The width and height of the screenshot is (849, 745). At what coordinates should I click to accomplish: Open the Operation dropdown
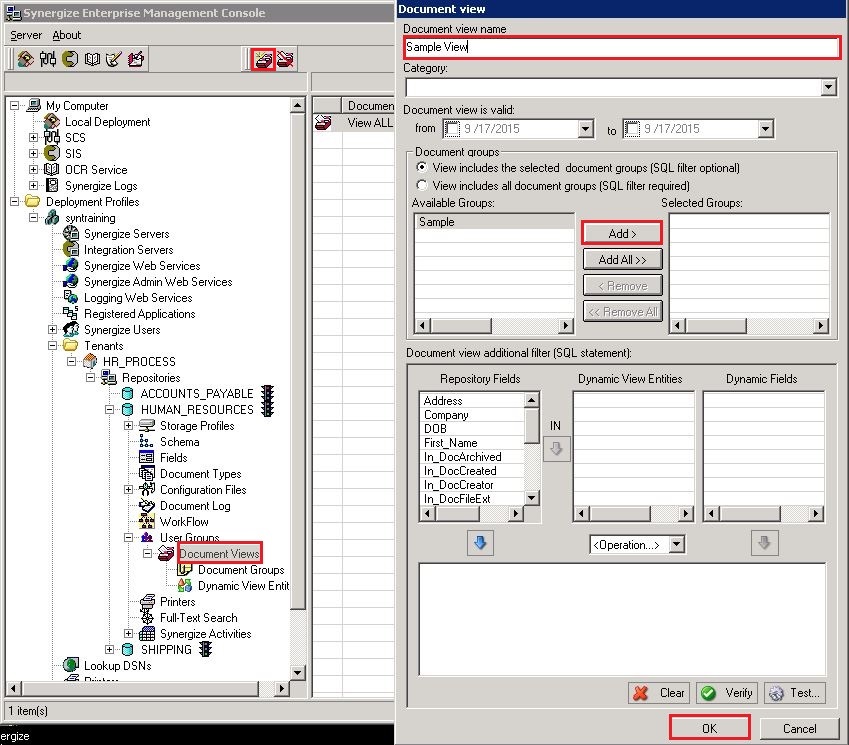676,544
